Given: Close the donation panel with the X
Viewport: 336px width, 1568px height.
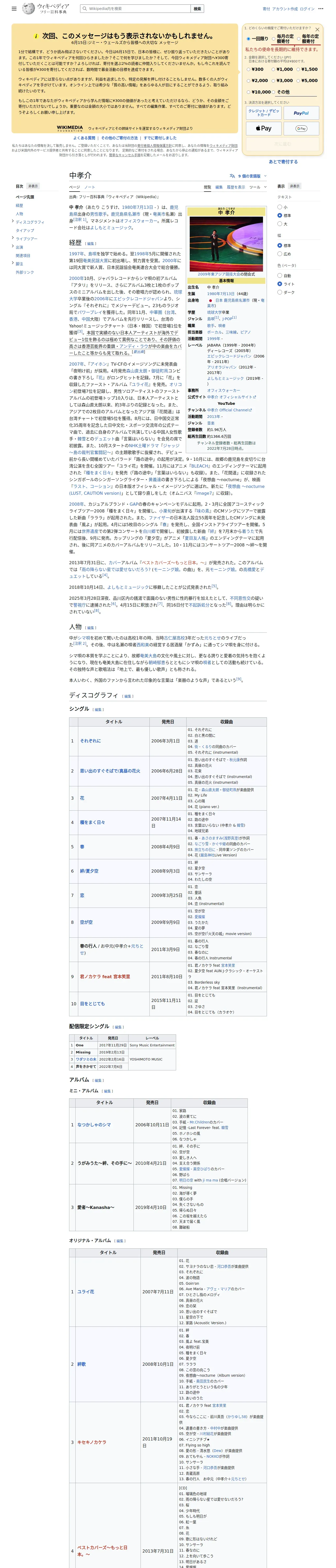Looking at the screenshot, I should click(x=317, y=29).
